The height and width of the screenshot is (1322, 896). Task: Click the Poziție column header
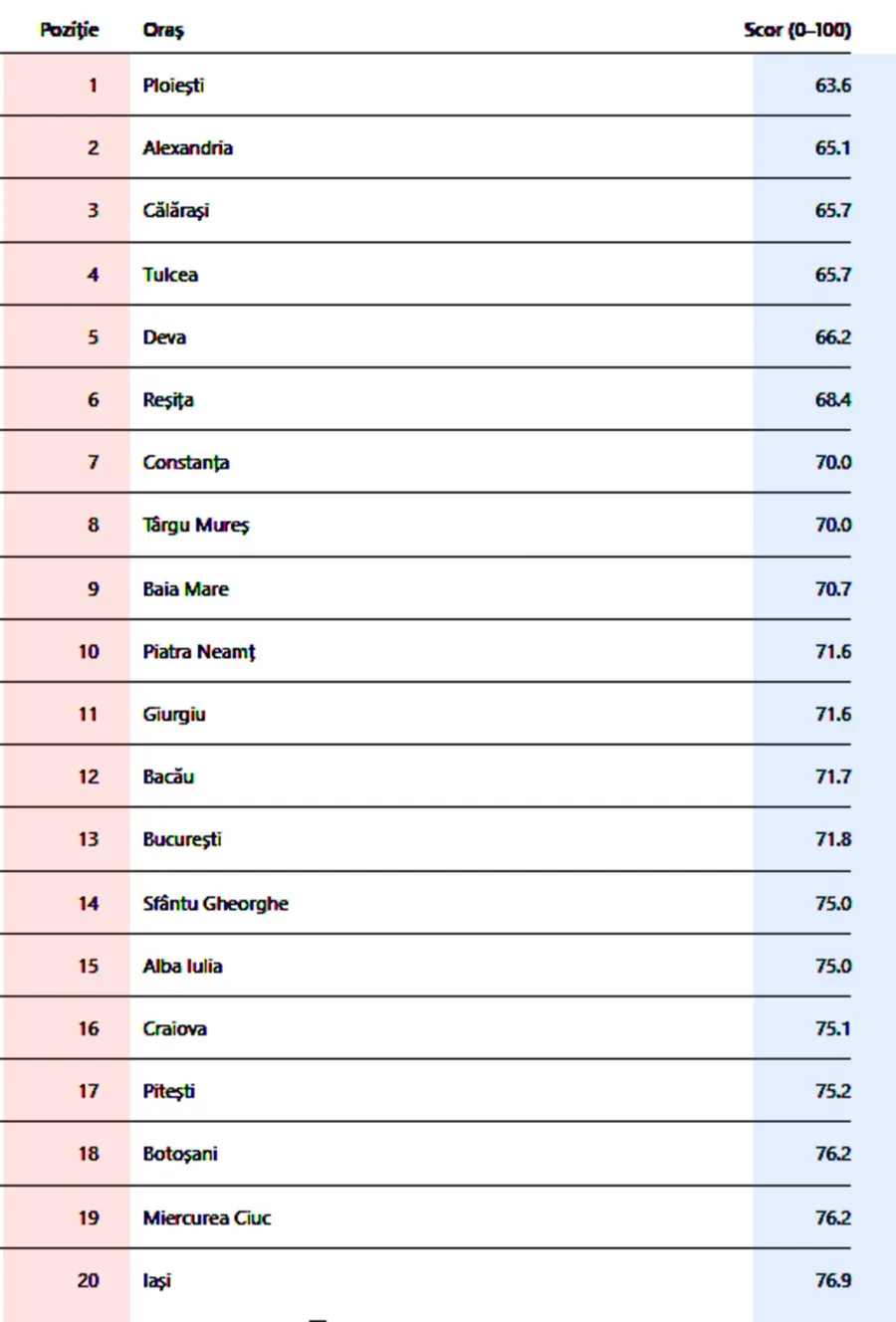click(x=70, y=30)
